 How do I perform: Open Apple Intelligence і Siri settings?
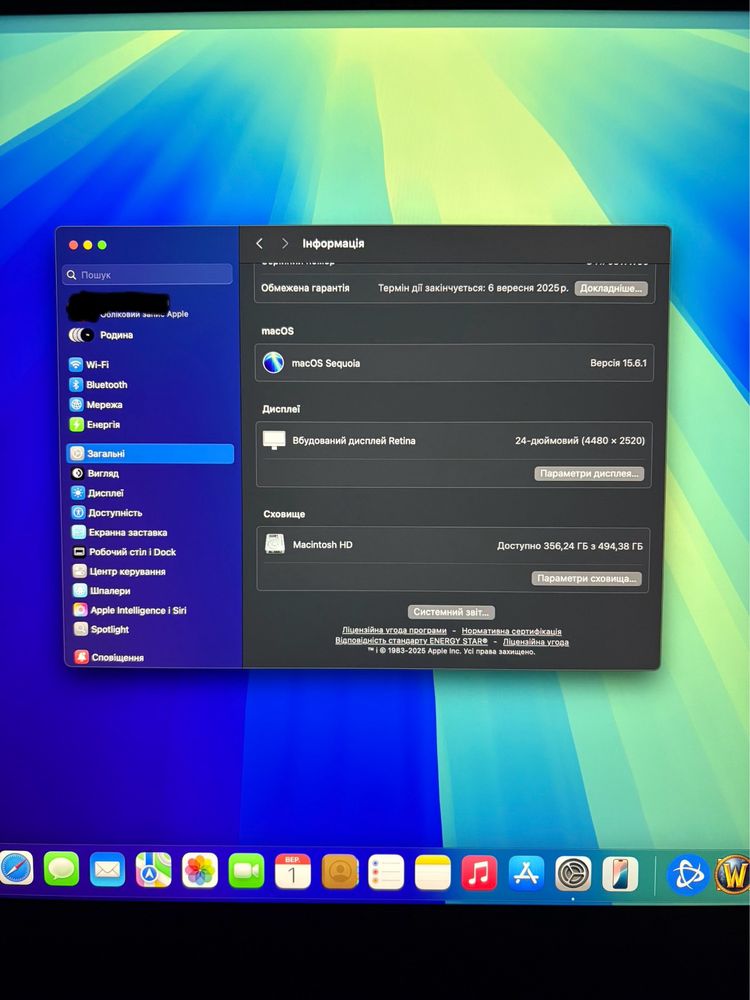(x=130, y=610)
